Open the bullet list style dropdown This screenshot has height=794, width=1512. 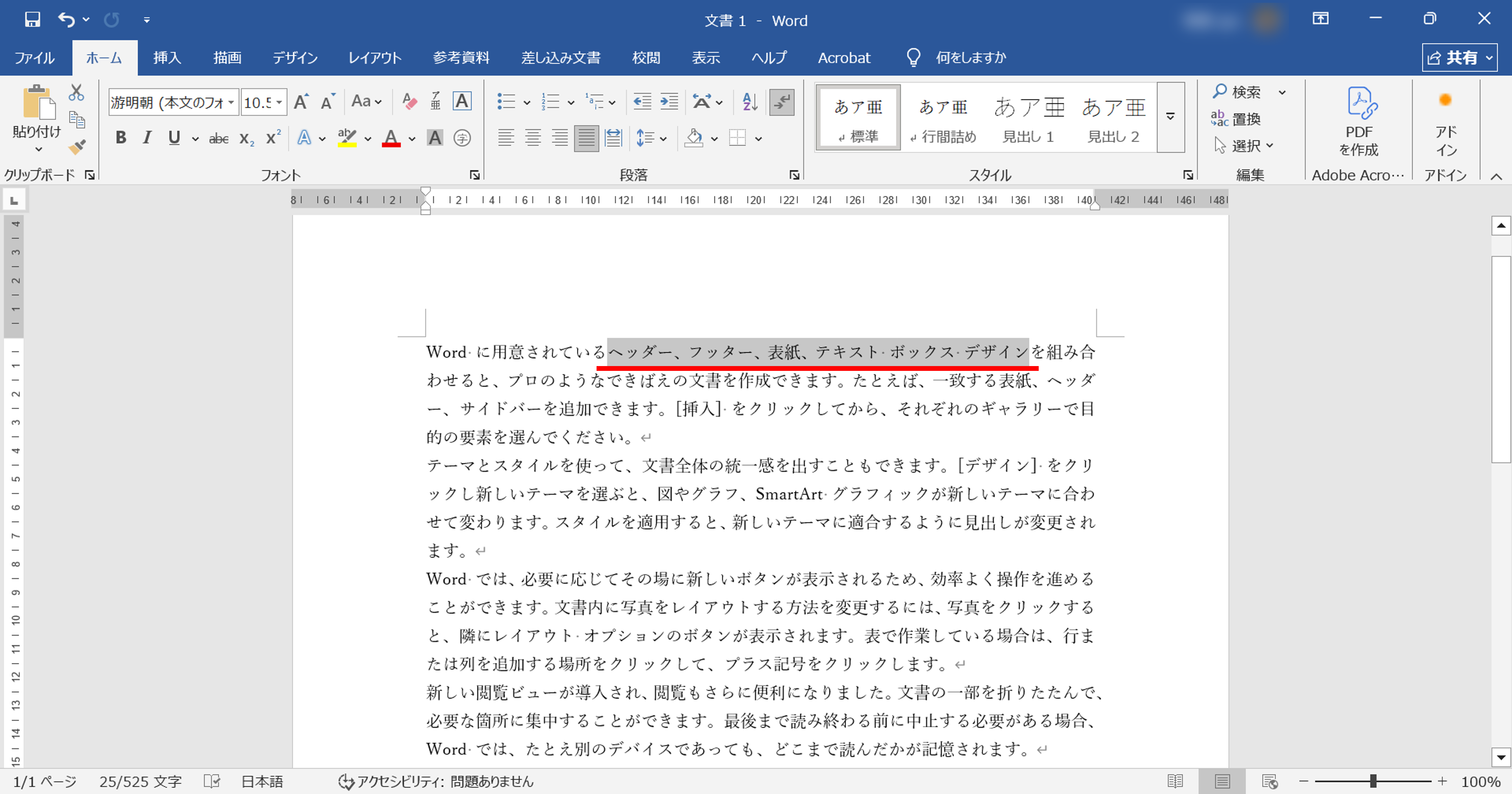[x=527, y=102]
